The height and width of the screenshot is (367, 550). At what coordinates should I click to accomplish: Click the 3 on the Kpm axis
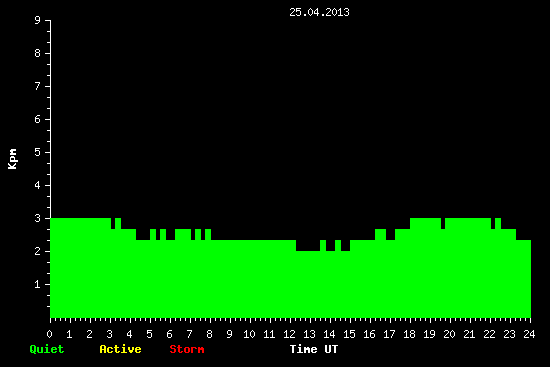(38, 218)
